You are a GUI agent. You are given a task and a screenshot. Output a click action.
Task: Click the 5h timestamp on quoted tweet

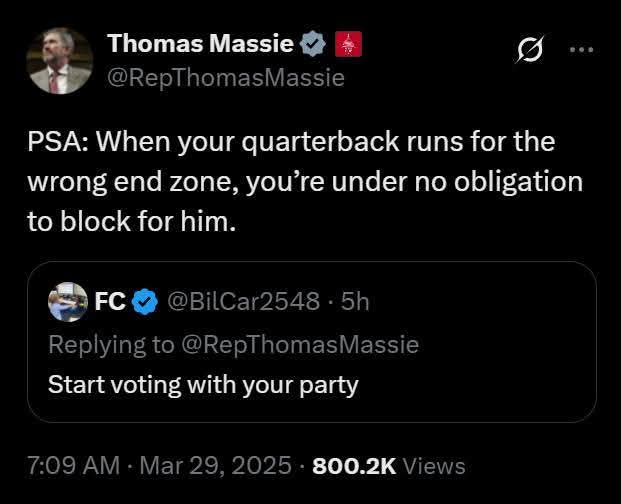click(355, 301)
